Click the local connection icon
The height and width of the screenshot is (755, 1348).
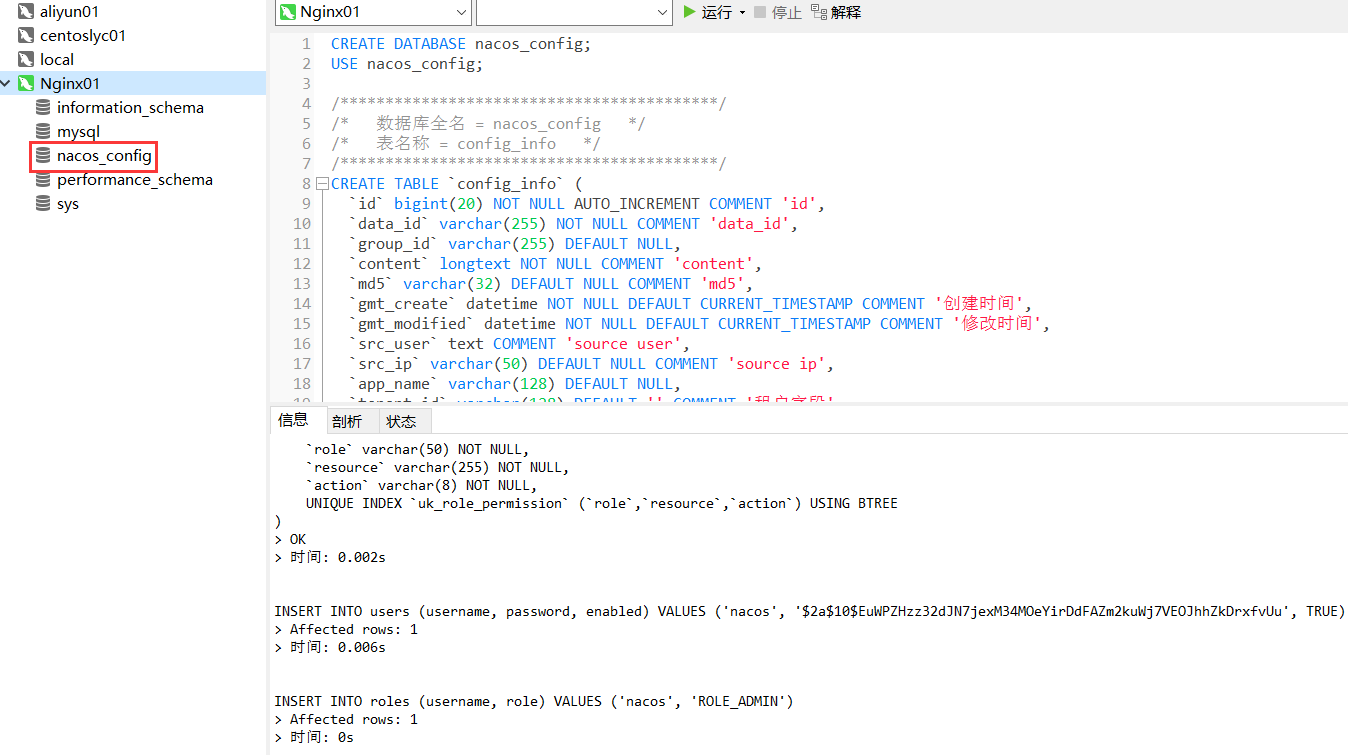[25, 60]
